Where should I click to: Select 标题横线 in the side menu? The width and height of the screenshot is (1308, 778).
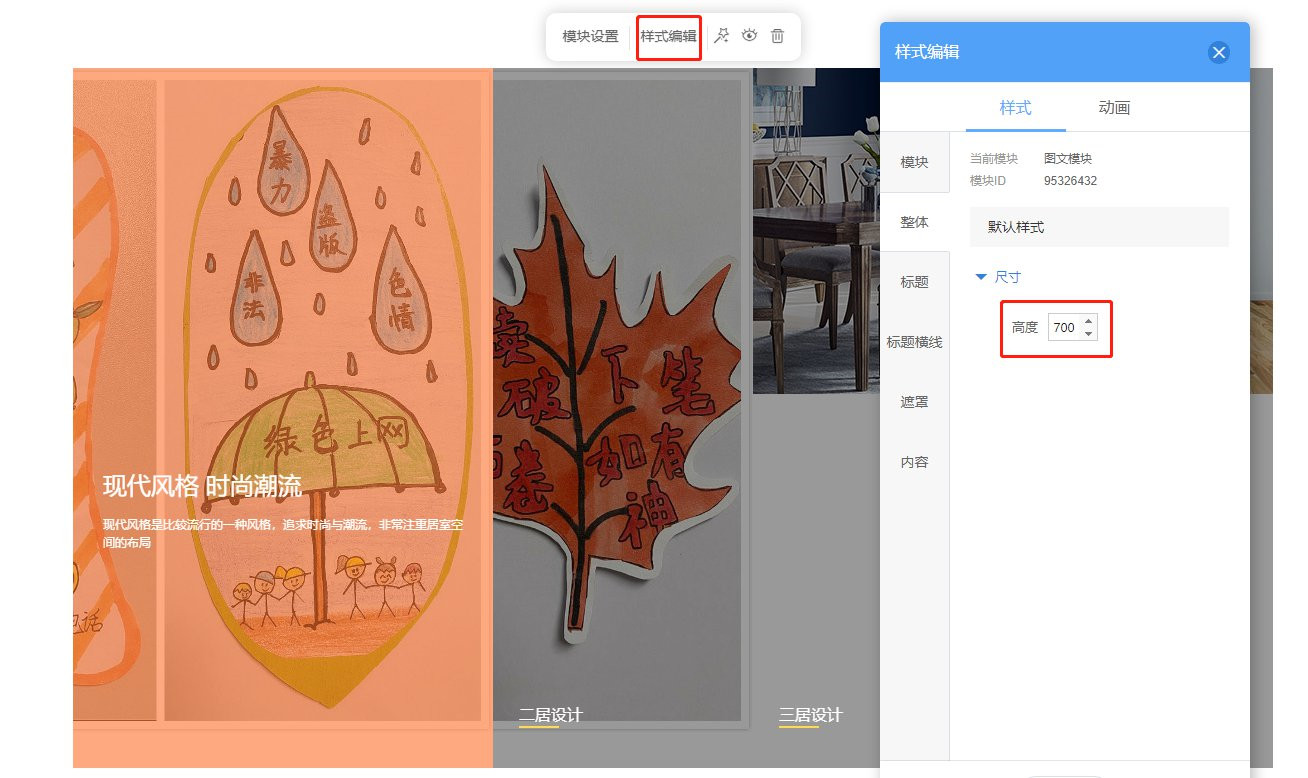[x=914, y=342]
